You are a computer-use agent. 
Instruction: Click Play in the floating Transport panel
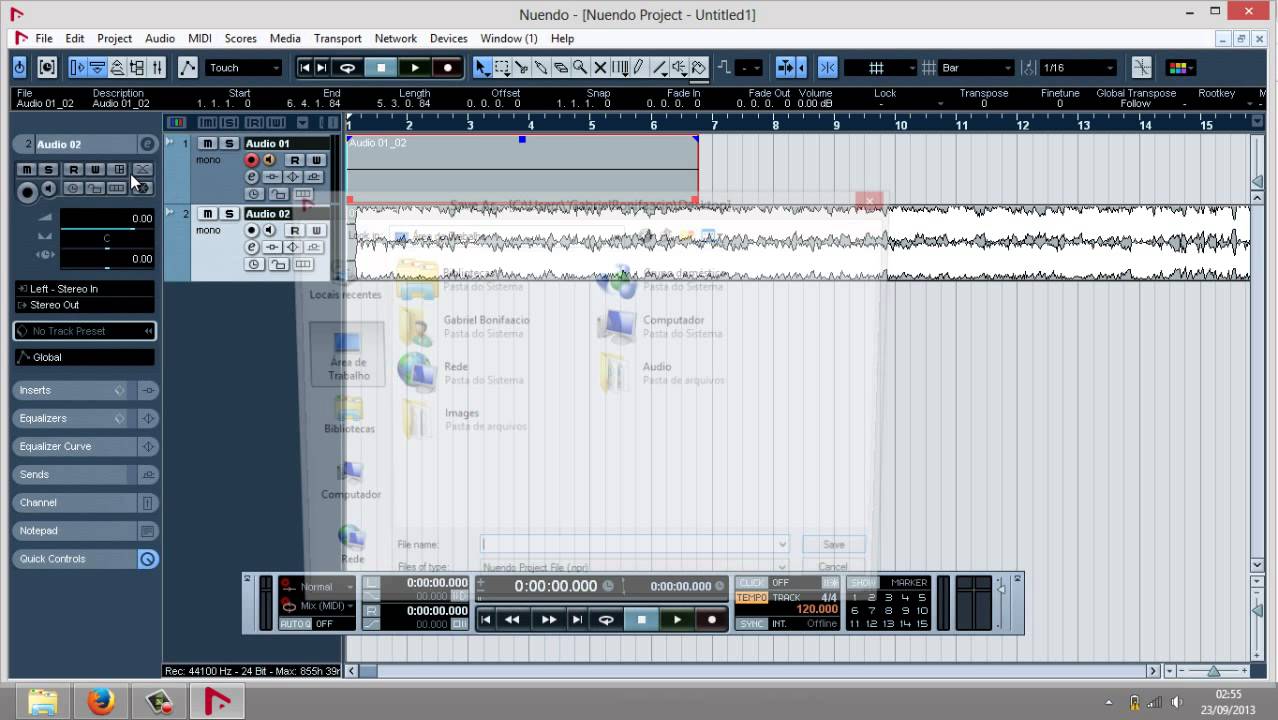pos(677,620)
